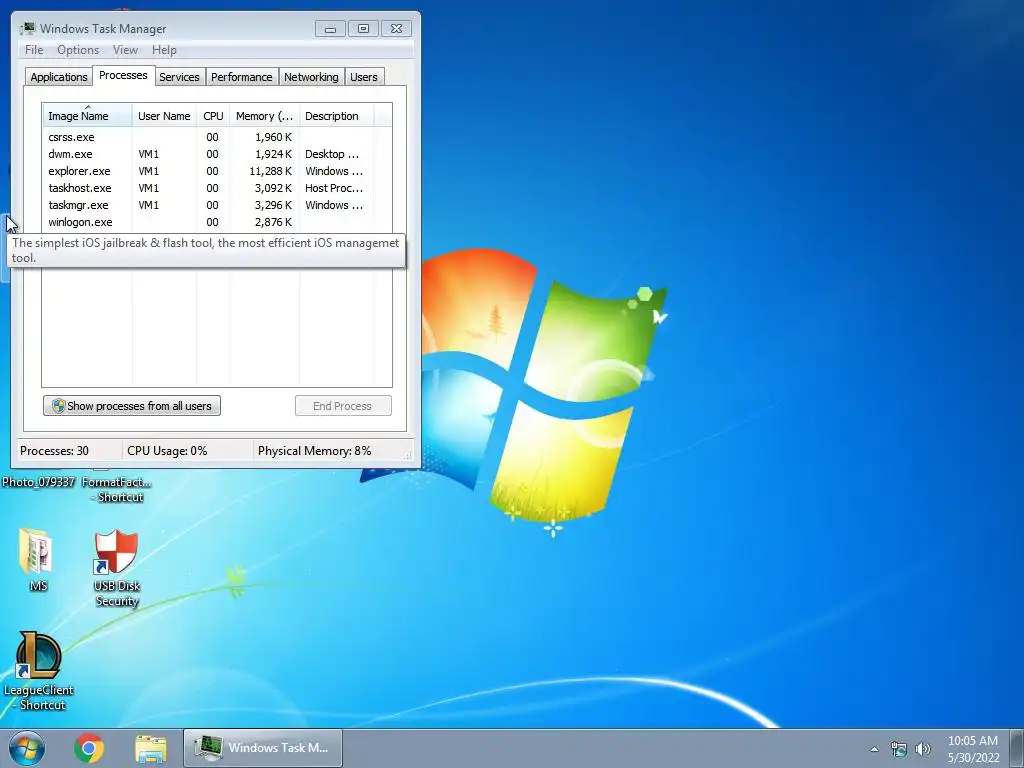Click the Task Manager title bar icon

(x=27, y=28)
